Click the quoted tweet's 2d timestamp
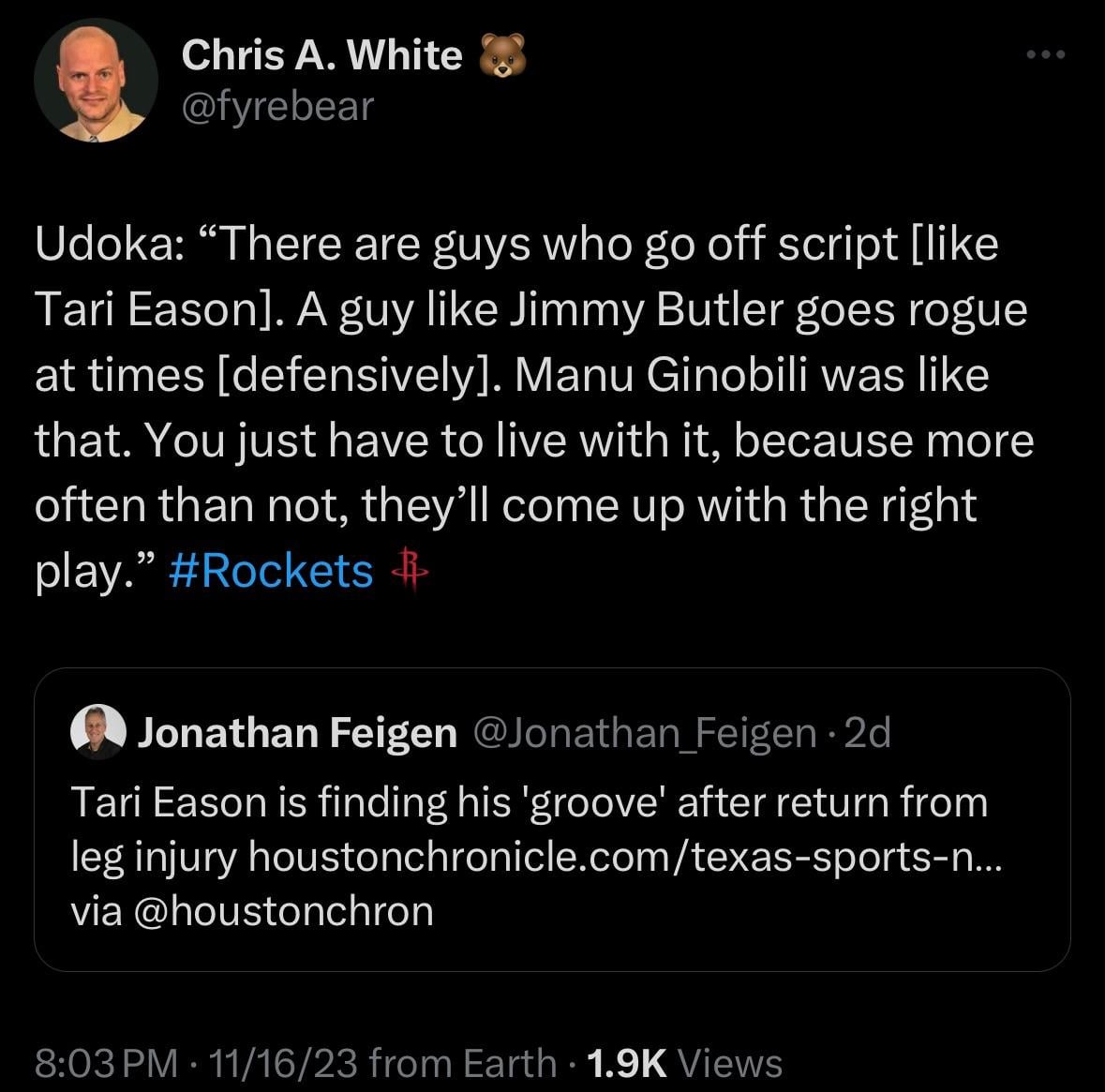The width and height of the screenshot is (1105, 1092). point(867,732)
